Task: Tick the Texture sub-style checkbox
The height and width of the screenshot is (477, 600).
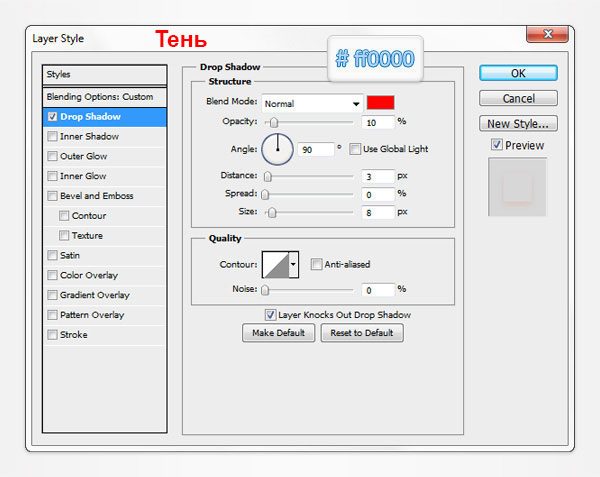Action: click(64, 236)
